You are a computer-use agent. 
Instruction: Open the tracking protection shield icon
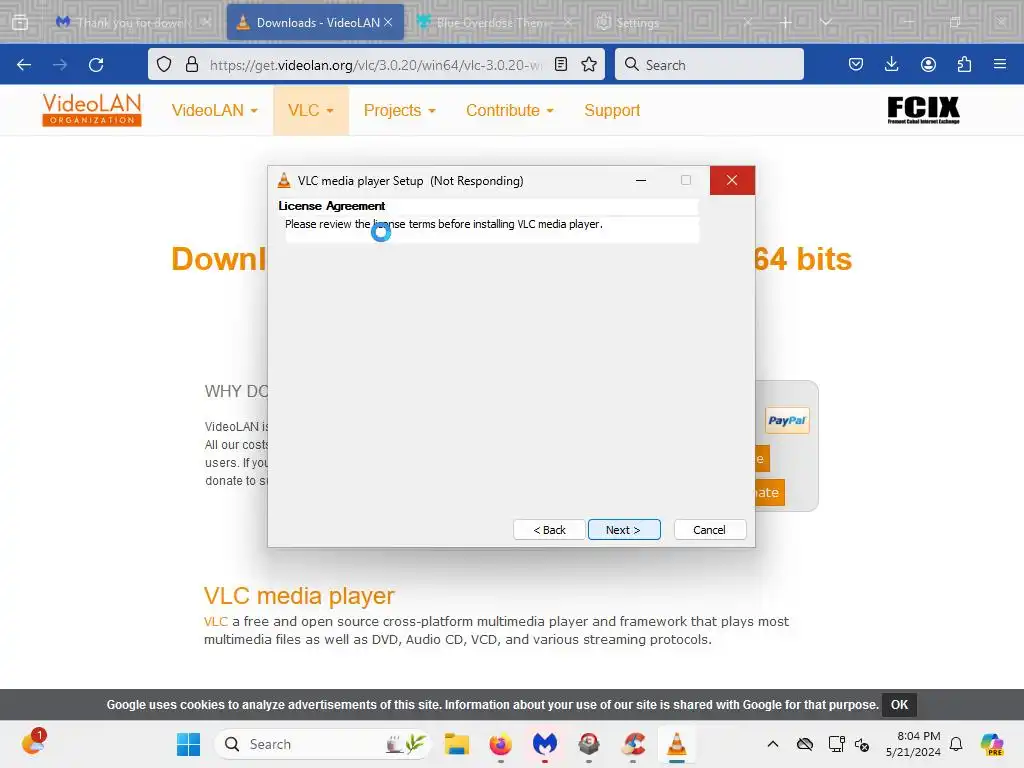coord(164,64)
